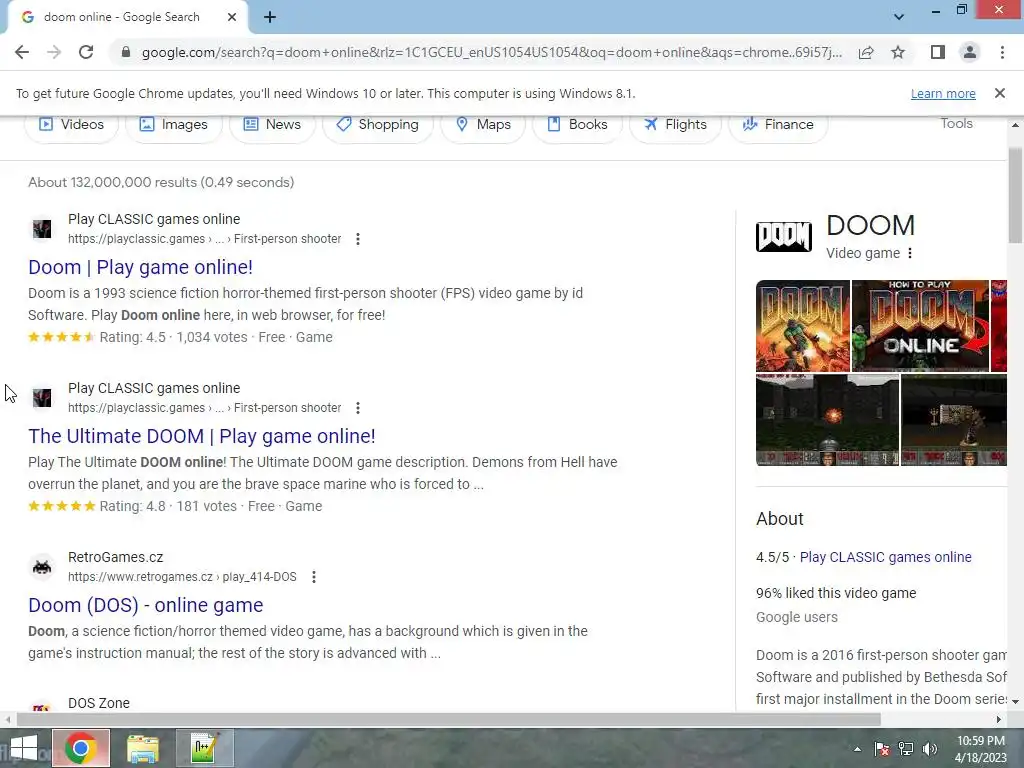The width and height of the screenshot is (1024, 768).
Task: Open the DOOM cover art thumbnail
Action: (803, 326)
